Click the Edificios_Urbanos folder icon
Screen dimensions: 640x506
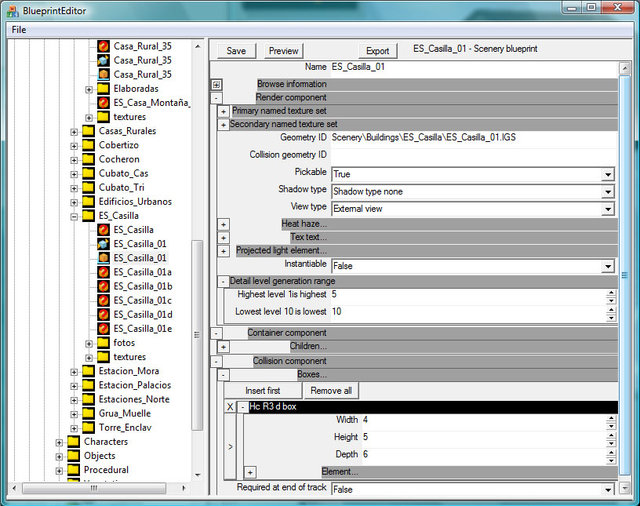88,201
